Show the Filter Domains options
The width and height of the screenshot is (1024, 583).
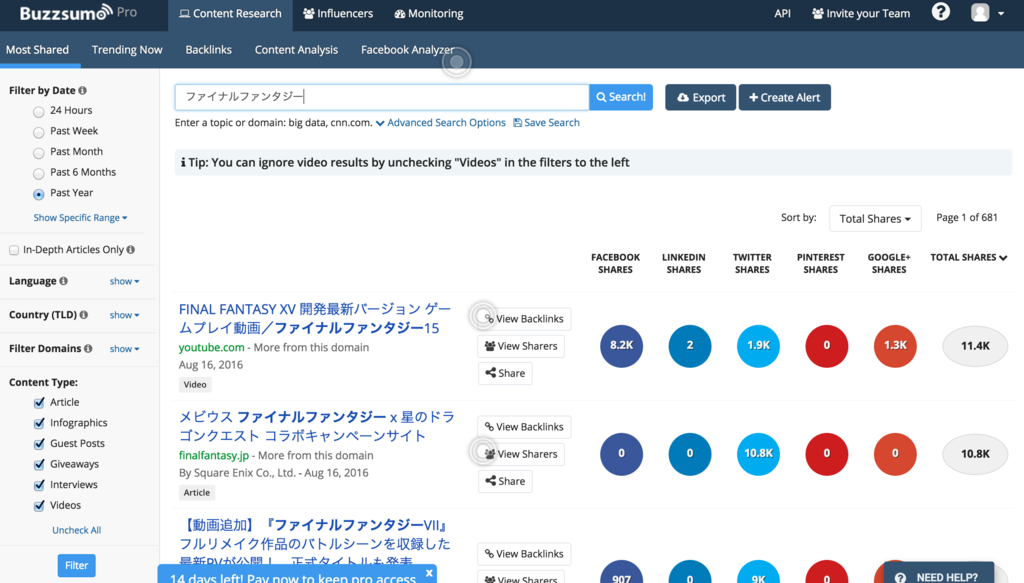(124, 349)
